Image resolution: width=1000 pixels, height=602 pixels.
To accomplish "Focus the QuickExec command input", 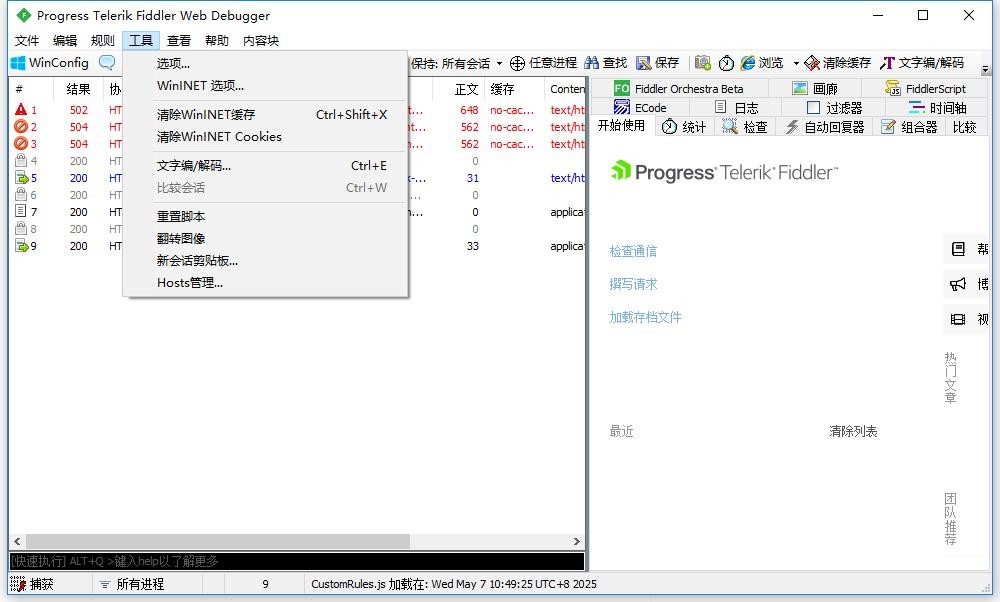I will (297, 561).
